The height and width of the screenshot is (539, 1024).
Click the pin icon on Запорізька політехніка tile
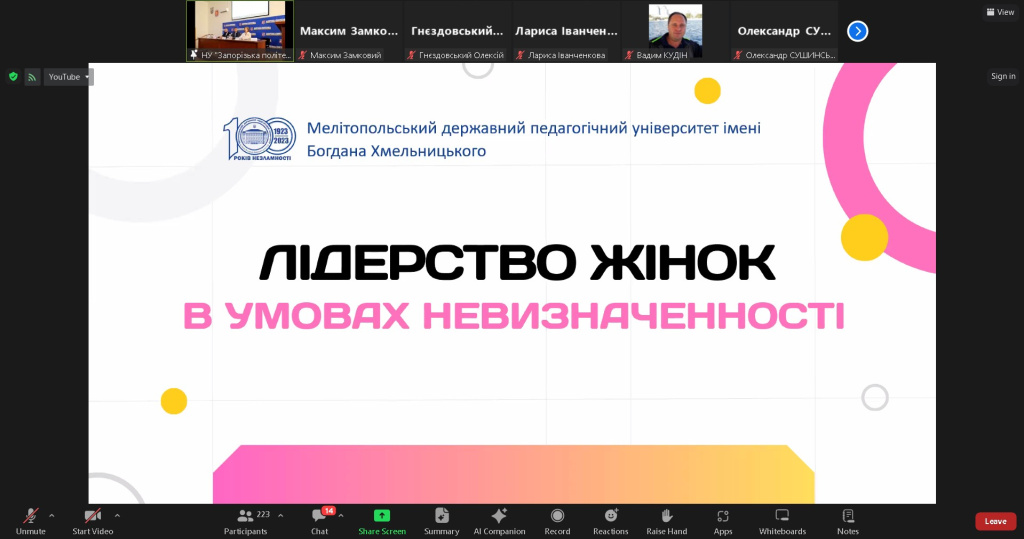(193, 55)
